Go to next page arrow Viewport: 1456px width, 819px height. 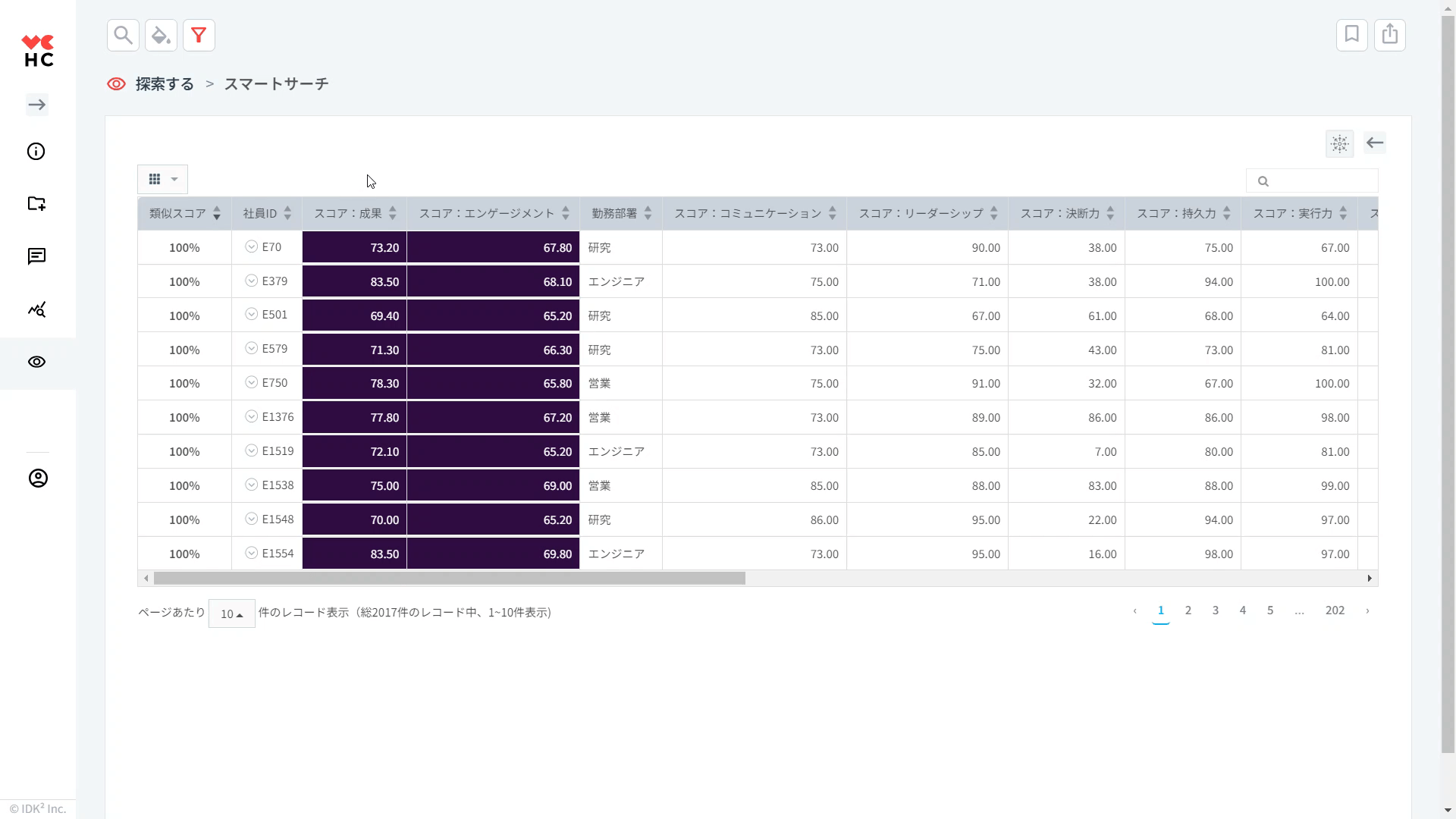(1367, 611)
